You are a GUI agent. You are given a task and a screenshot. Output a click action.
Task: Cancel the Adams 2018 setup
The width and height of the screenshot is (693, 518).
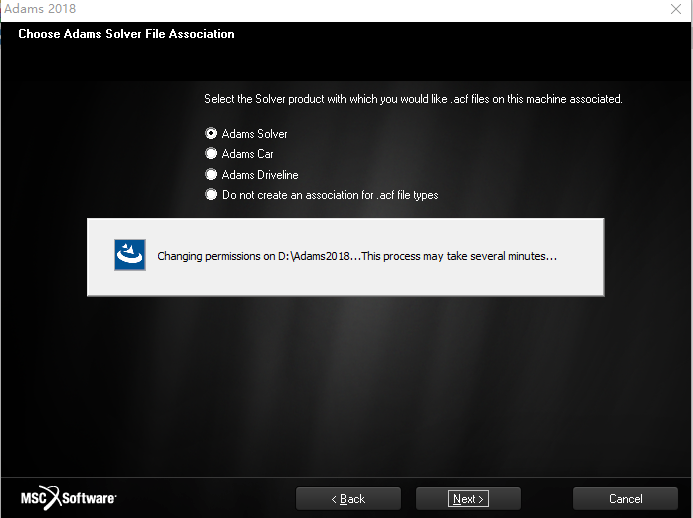625,499
